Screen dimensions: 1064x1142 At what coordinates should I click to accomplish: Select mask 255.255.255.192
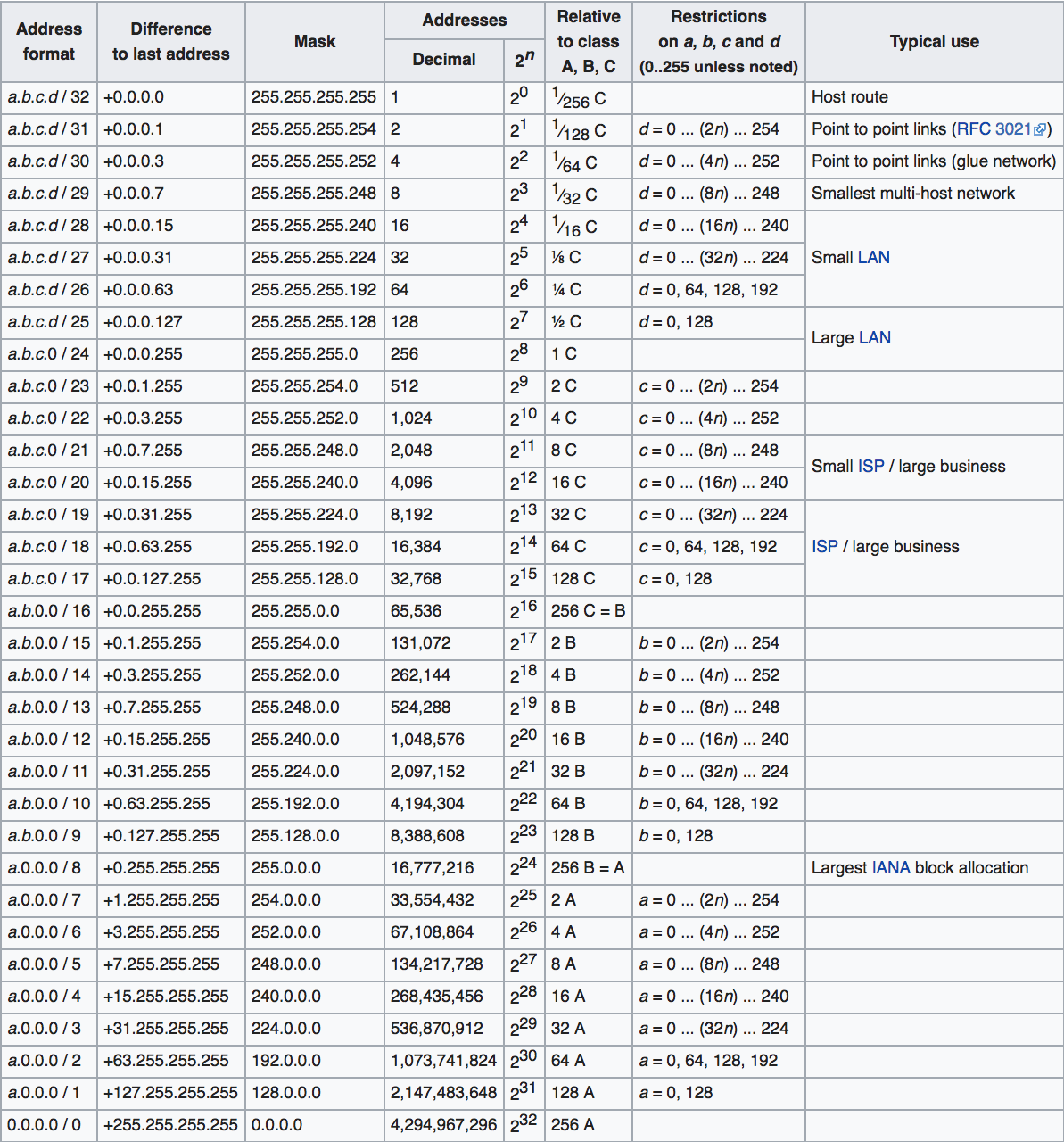[x=315, y=290]
